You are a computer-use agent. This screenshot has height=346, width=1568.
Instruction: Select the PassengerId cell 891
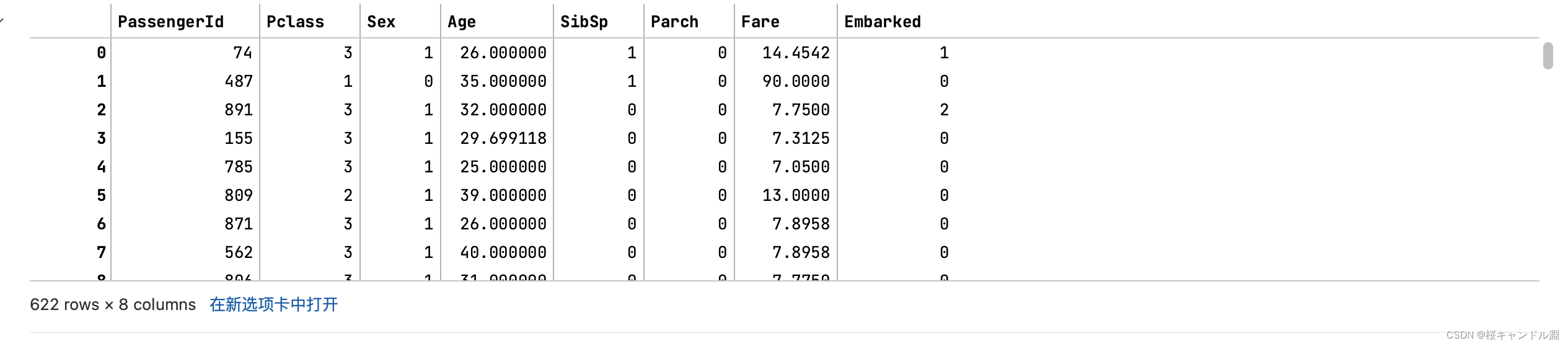239,110
